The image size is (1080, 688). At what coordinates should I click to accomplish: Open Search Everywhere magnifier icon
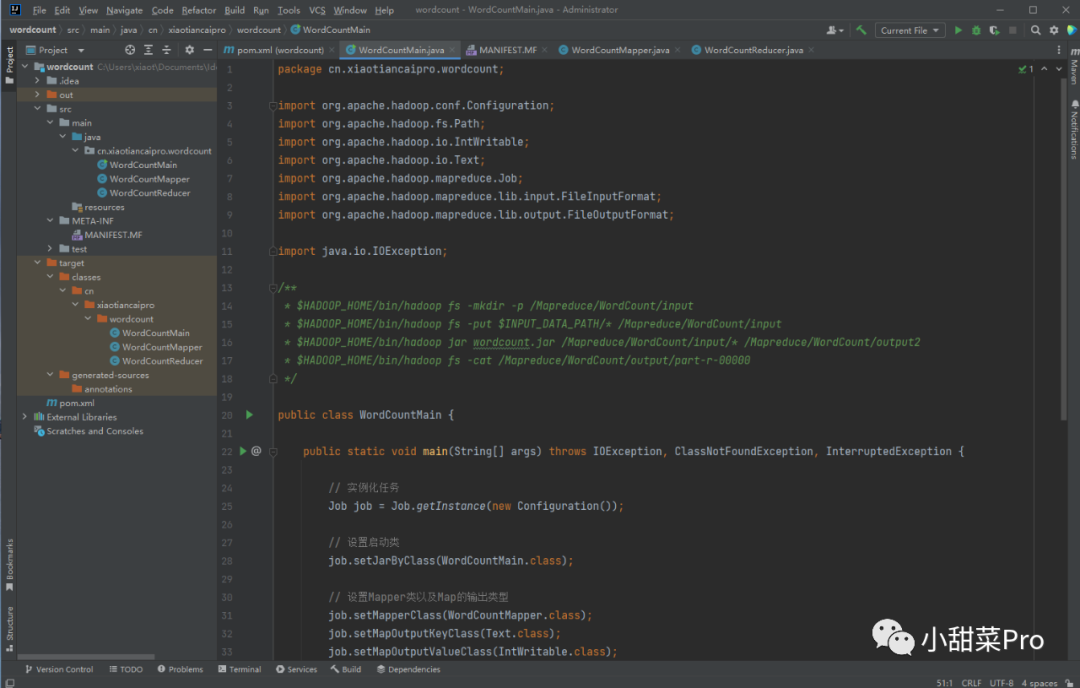click(x=1036, y=30)
